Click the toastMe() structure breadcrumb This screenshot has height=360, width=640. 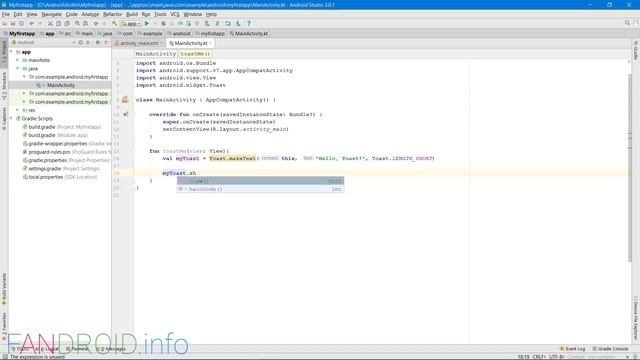click(195, 54)
